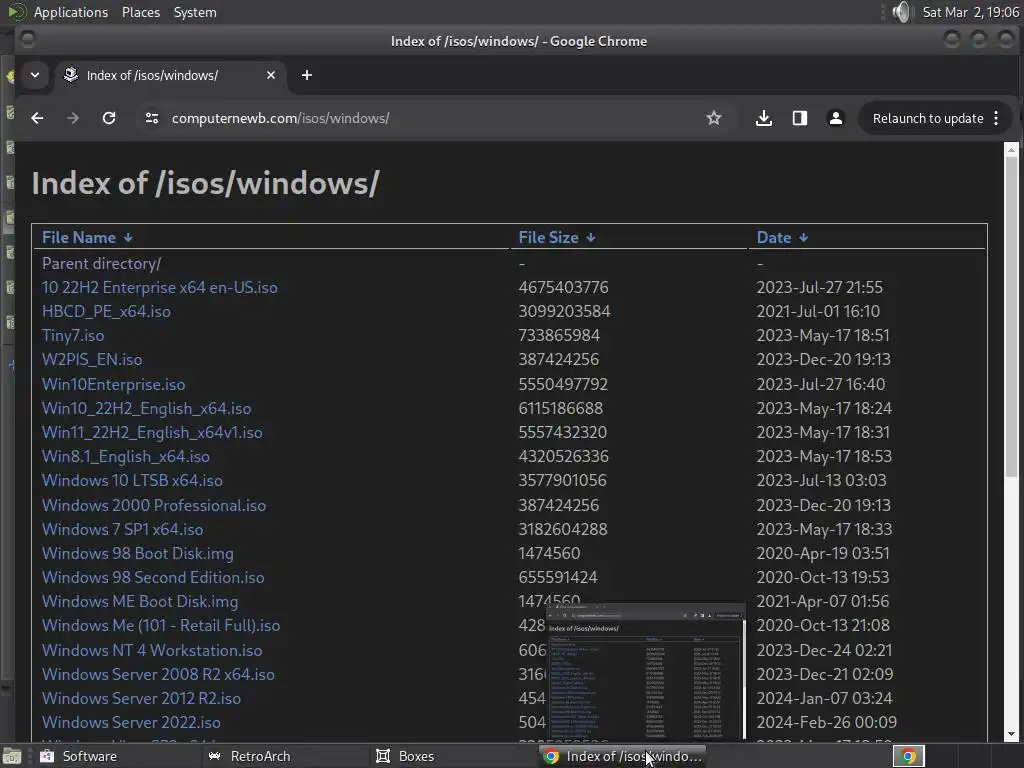Click Windows NT 4 Workstation.iso
The image size is (1024, 768).
pyautogui.click(x=152, y=650)
